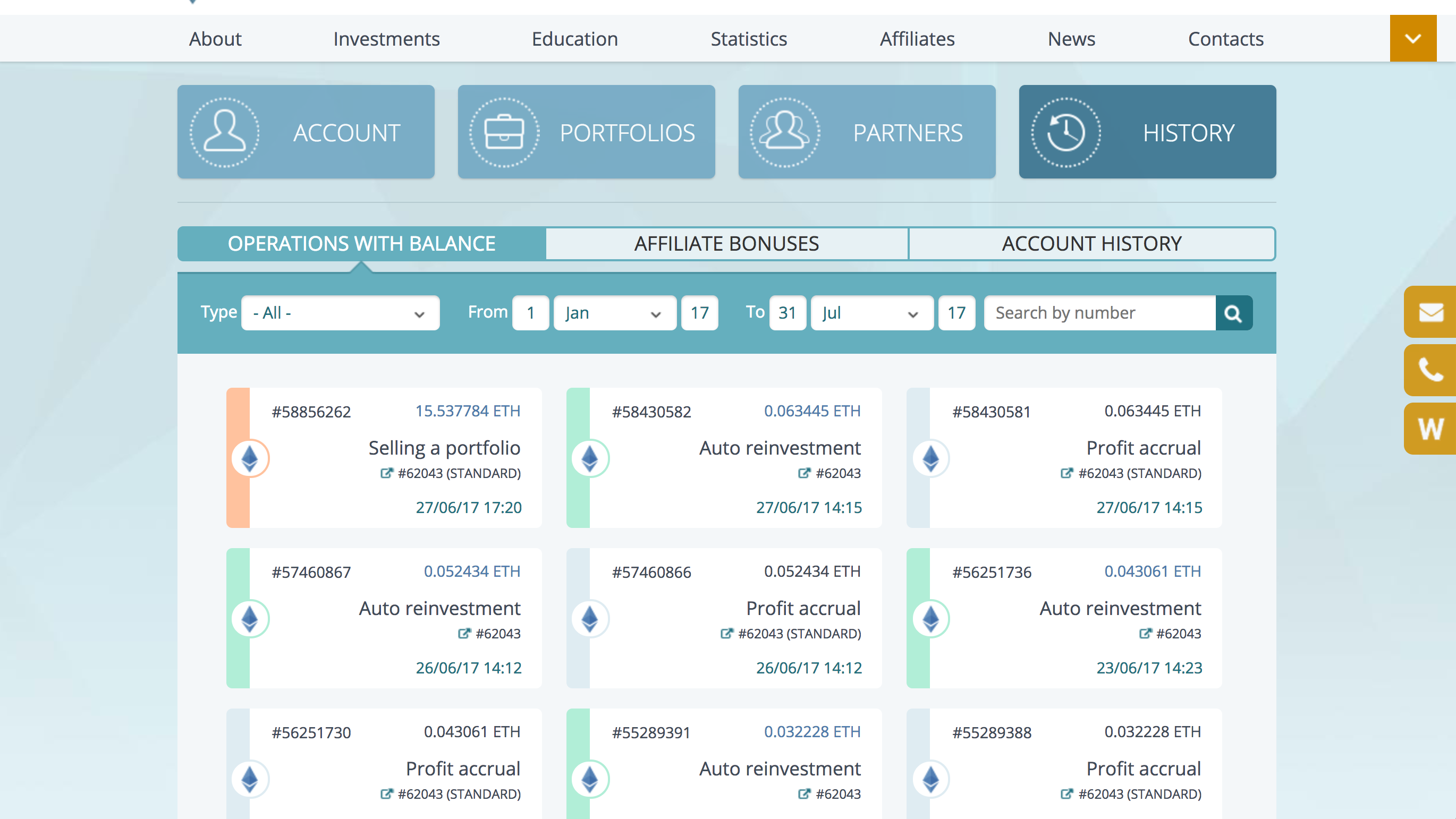This screenshot has height=819, width=1456.
Task: Click the To day field showing 31
Action: (x=788, y=313)
